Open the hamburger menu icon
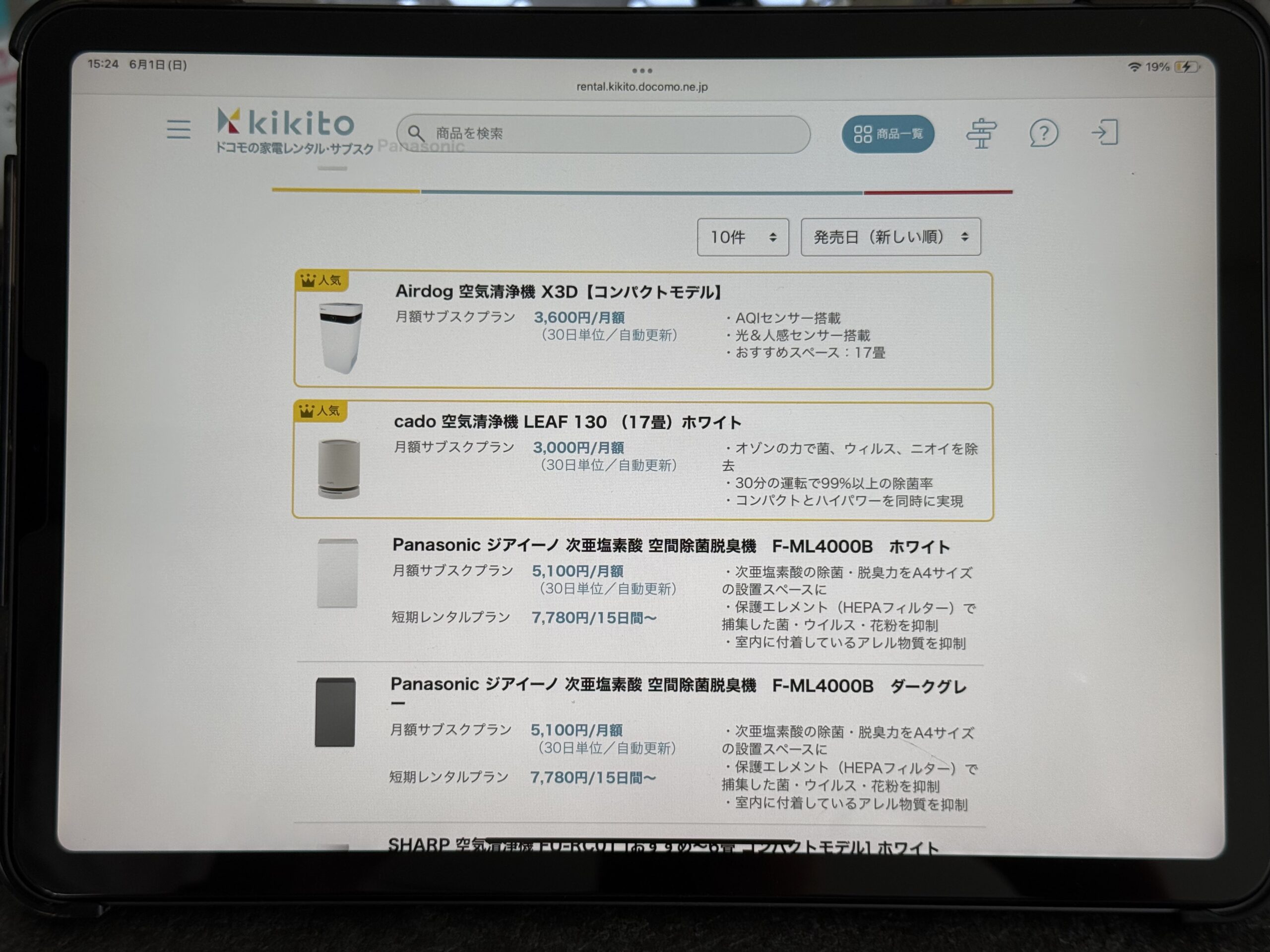 (x=179, y=129)
